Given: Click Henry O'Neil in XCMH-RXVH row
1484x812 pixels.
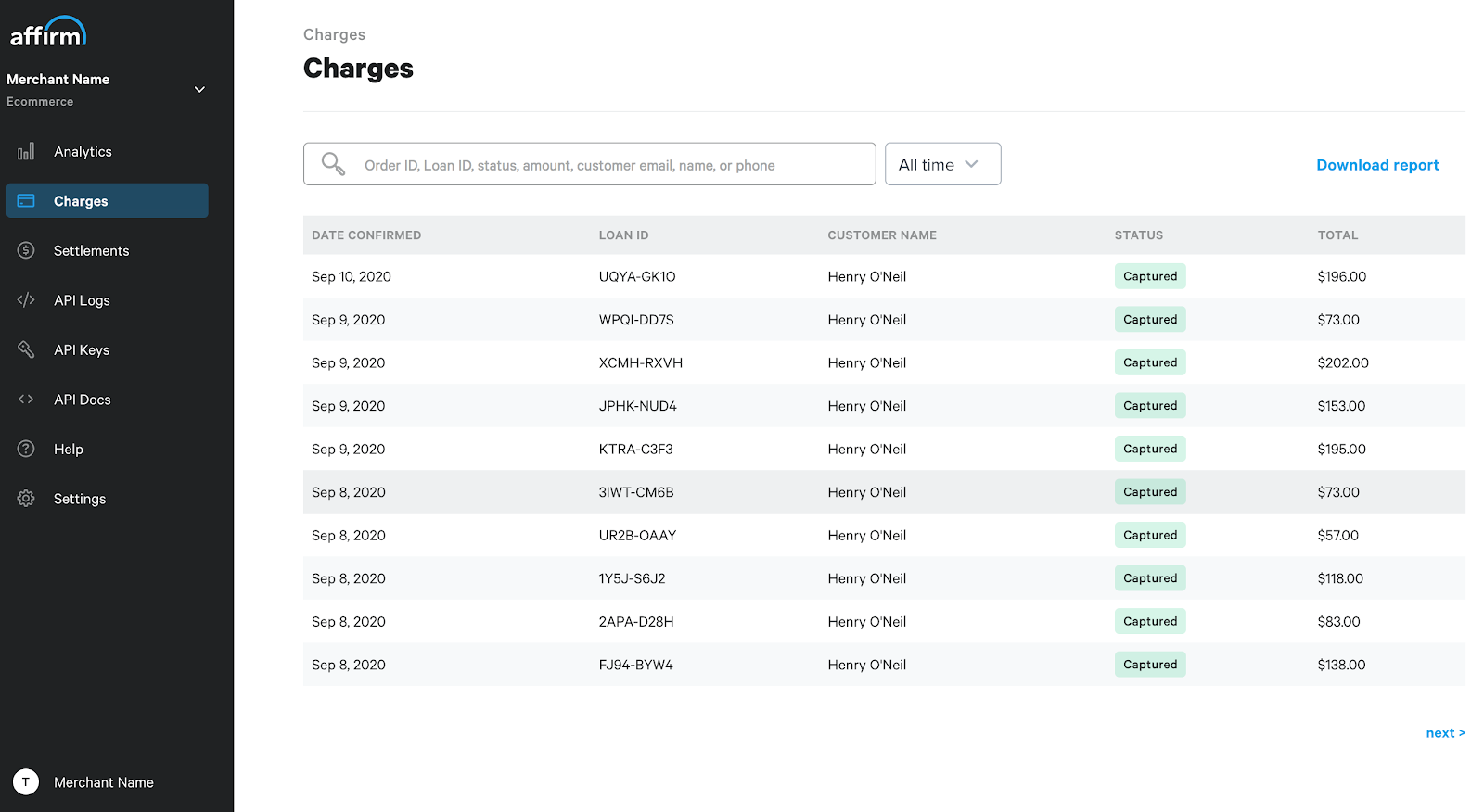Looking at the screenshot, I should point(867,362).
